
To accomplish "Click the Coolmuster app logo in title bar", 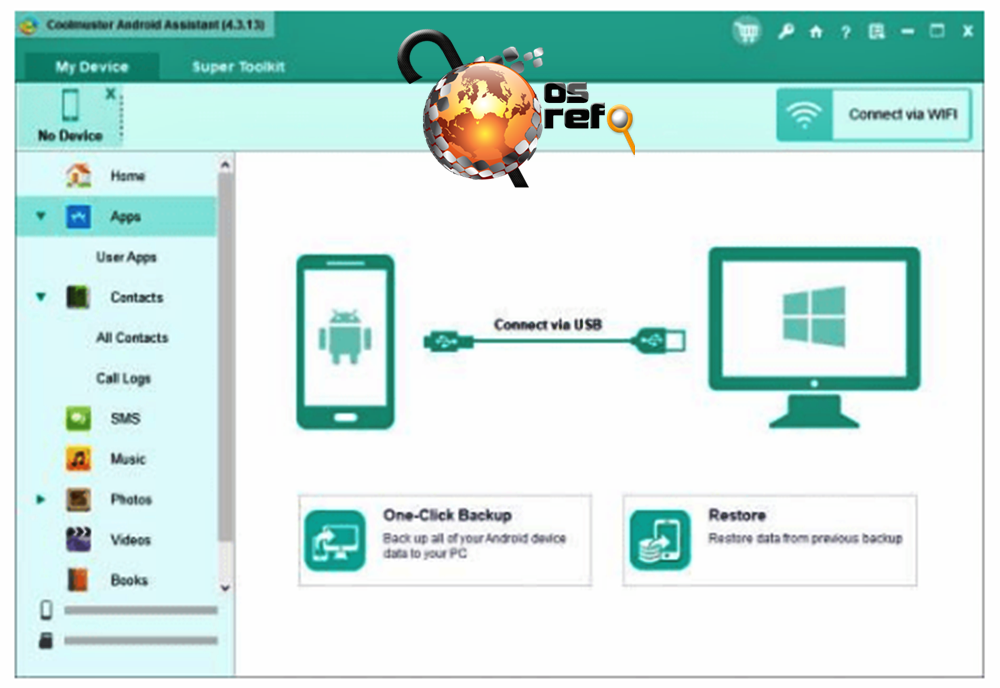I will [x=29, y=26].
